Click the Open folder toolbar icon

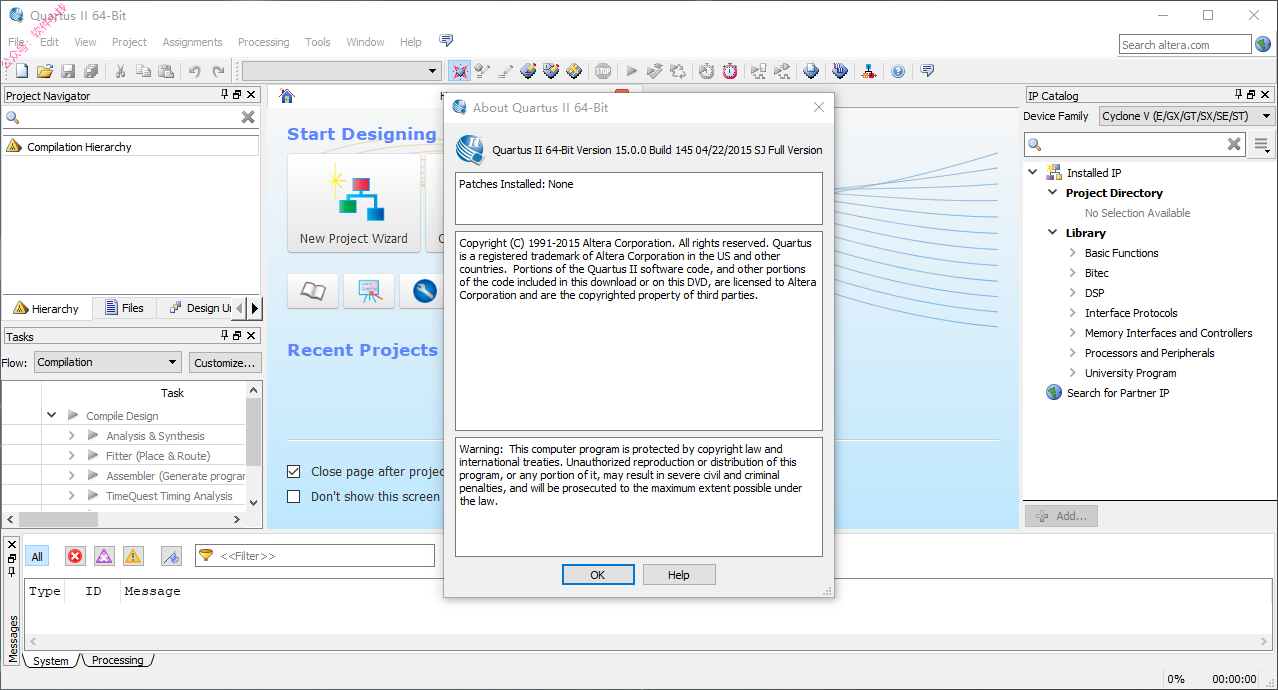coord(44,71)
